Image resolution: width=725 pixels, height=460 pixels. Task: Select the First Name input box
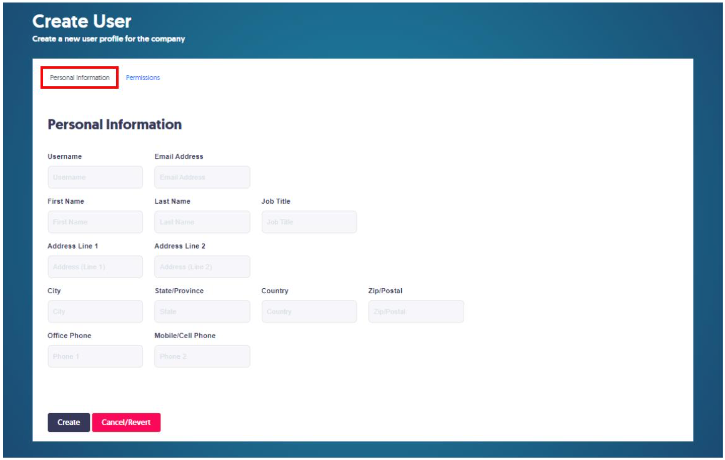(95, 222)
